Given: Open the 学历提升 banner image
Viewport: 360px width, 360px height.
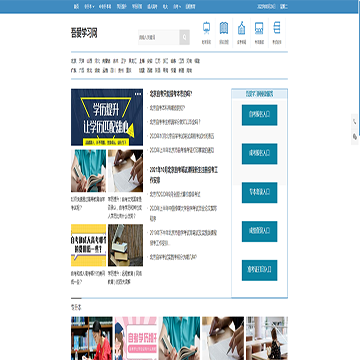Looking at the screenshot, I should 107,117.
